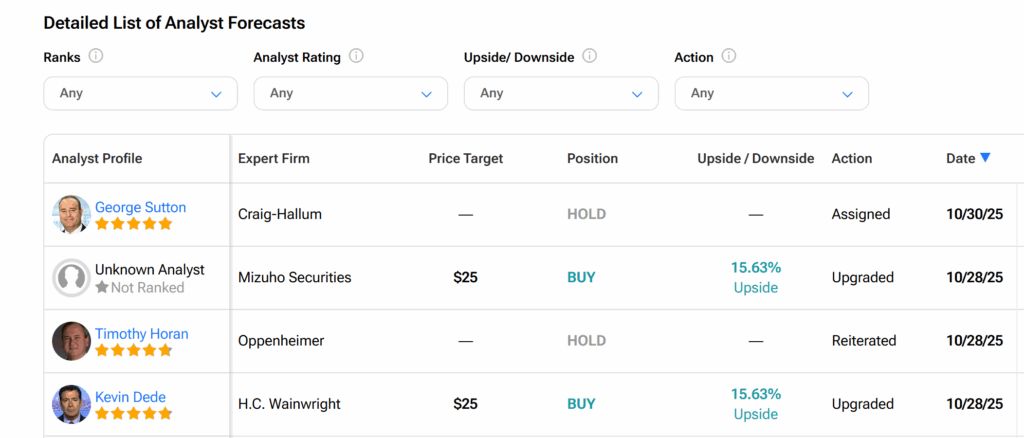Click the Upside/Downside info icon
This screenshot has width=1024, height=438.
click(x=589, y=57)
